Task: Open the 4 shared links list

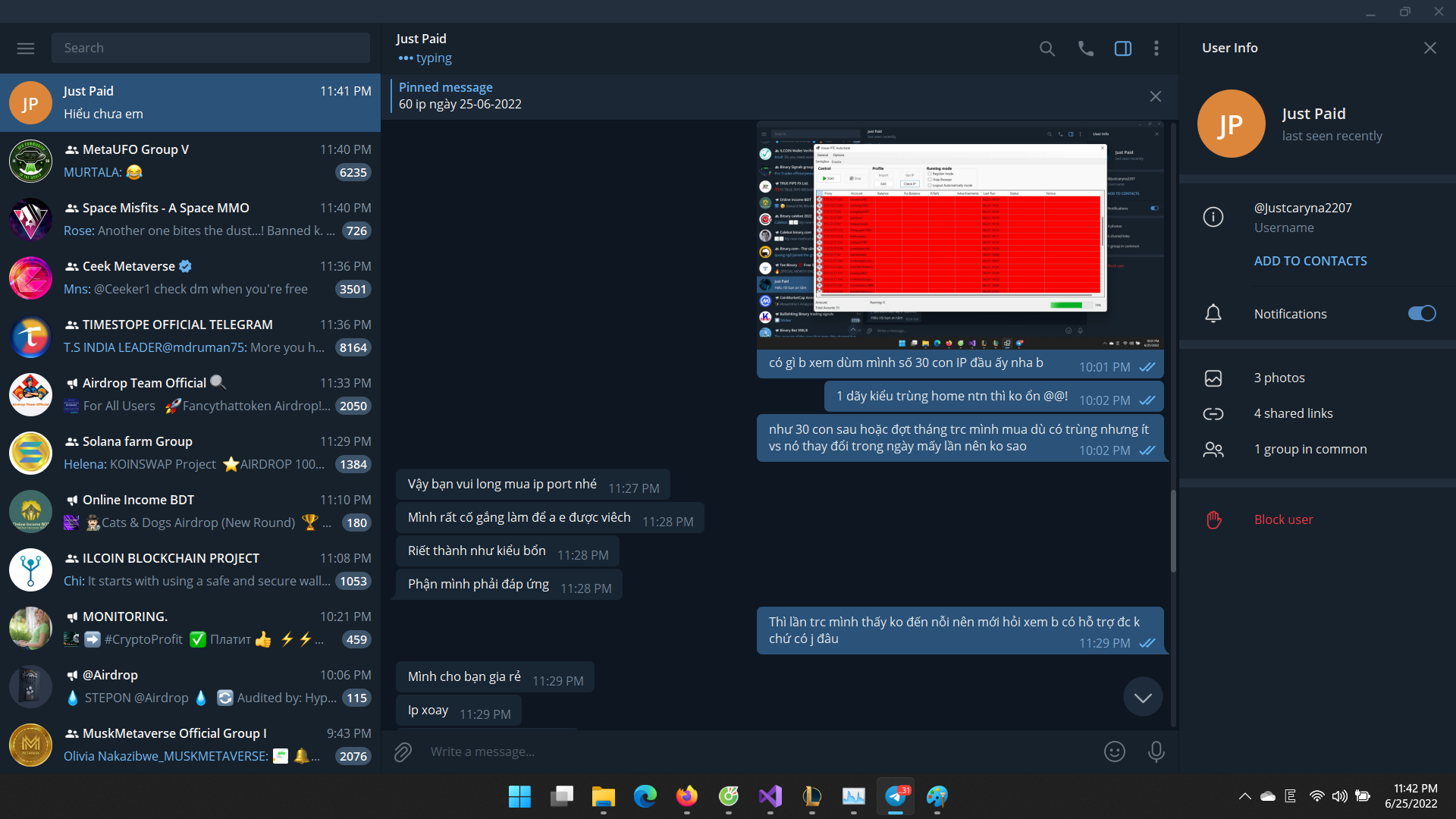Action: (x=1292, y=413)
